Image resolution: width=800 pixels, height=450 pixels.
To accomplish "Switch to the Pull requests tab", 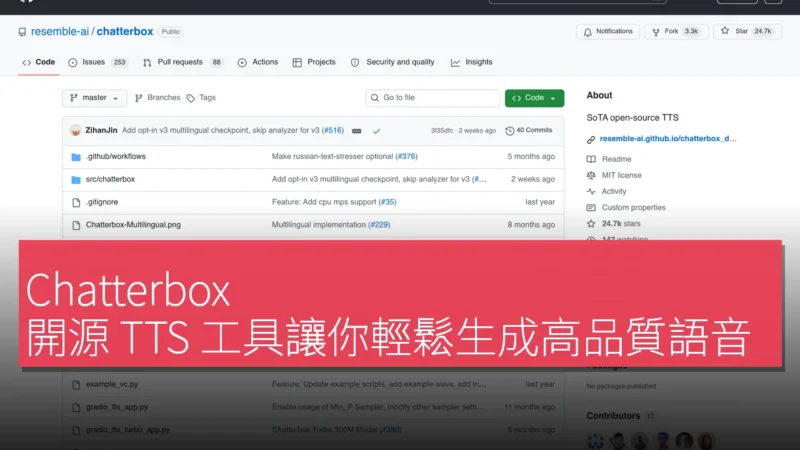I will [x=183, y=62].
